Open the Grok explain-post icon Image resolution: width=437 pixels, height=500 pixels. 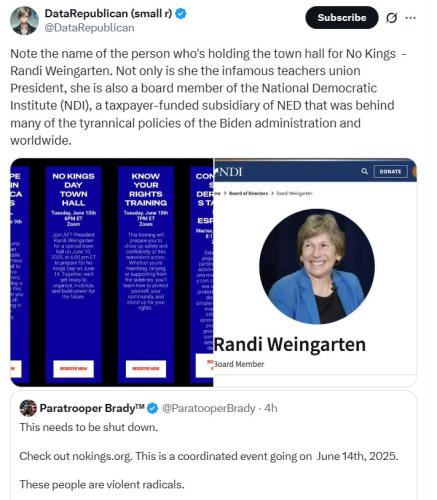click(x=391, y=18)
